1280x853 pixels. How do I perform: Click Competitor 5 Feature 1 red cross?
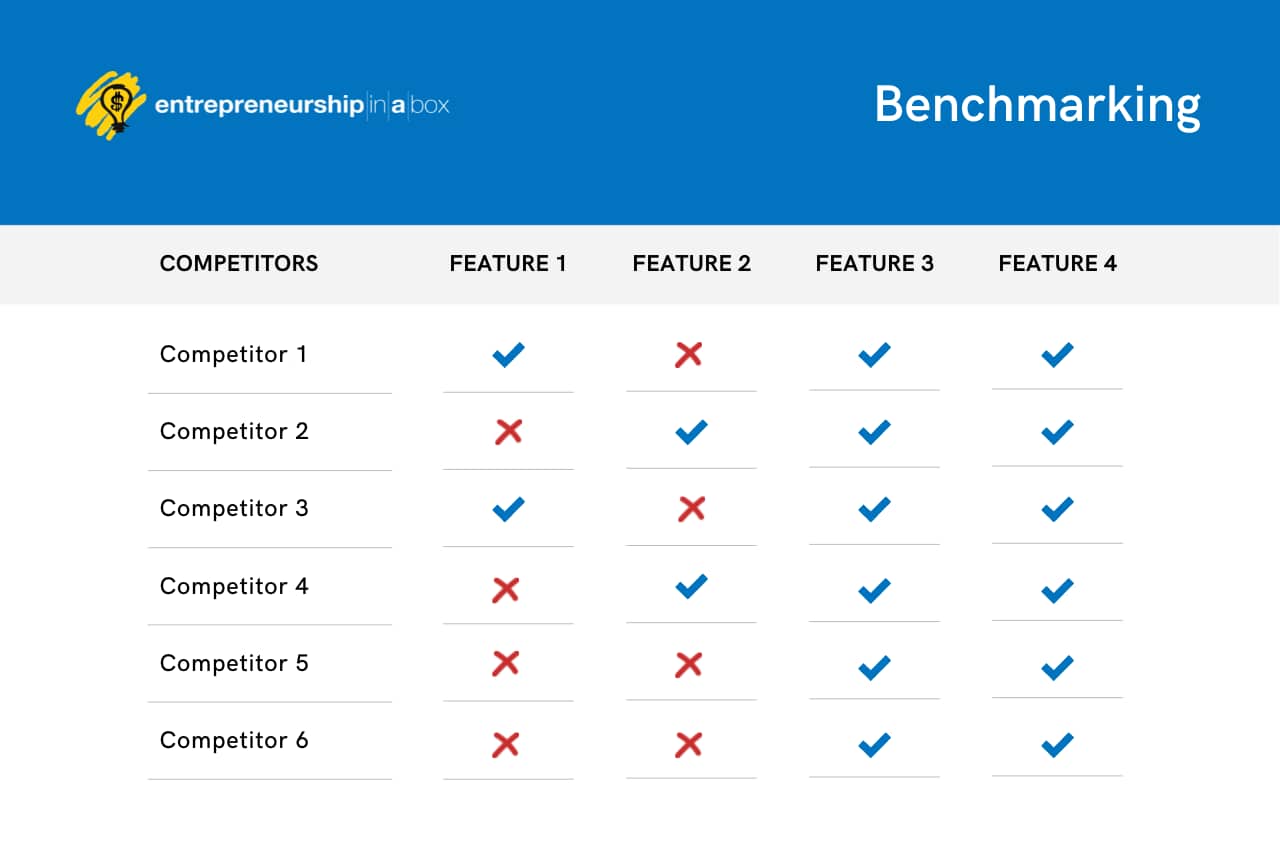pyautogui.click(x=506, y=663)
